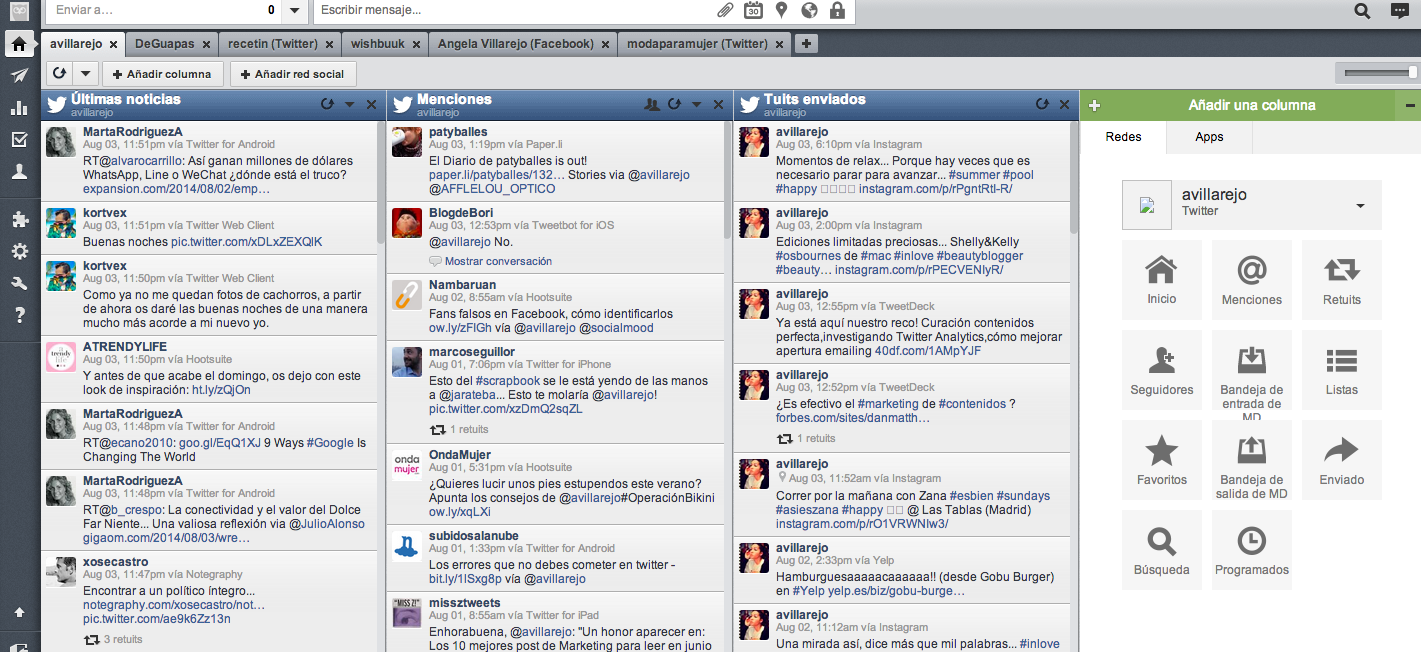The width and height of the screenshot is (1421, 652).
Task: Refresh the Menciones column
Action: pos(674,104)
